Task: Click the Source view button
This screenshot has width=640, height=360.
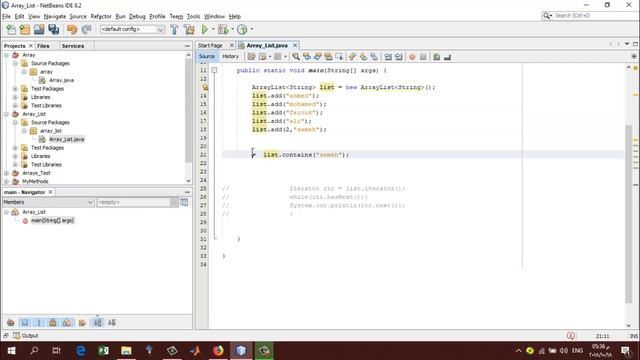Action: pos(207,56)
